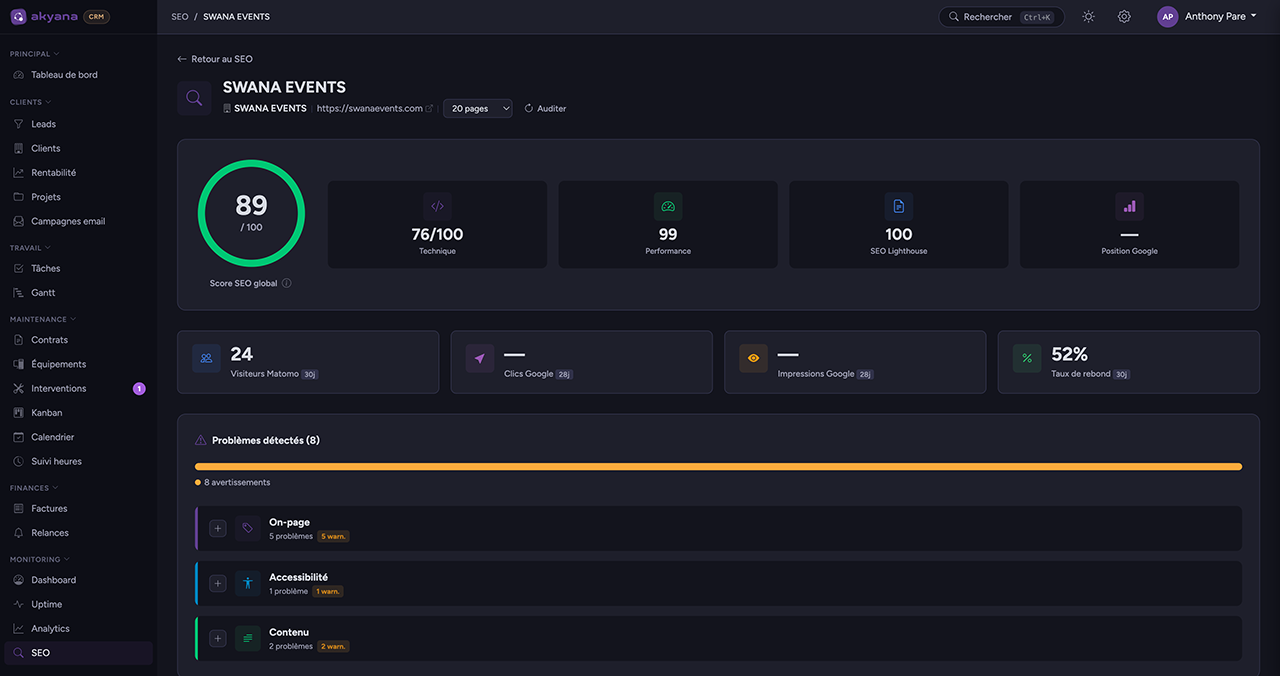Click the Accessibilité person icon
This screenshot has width=1280, height=676.
pos(247,582)
